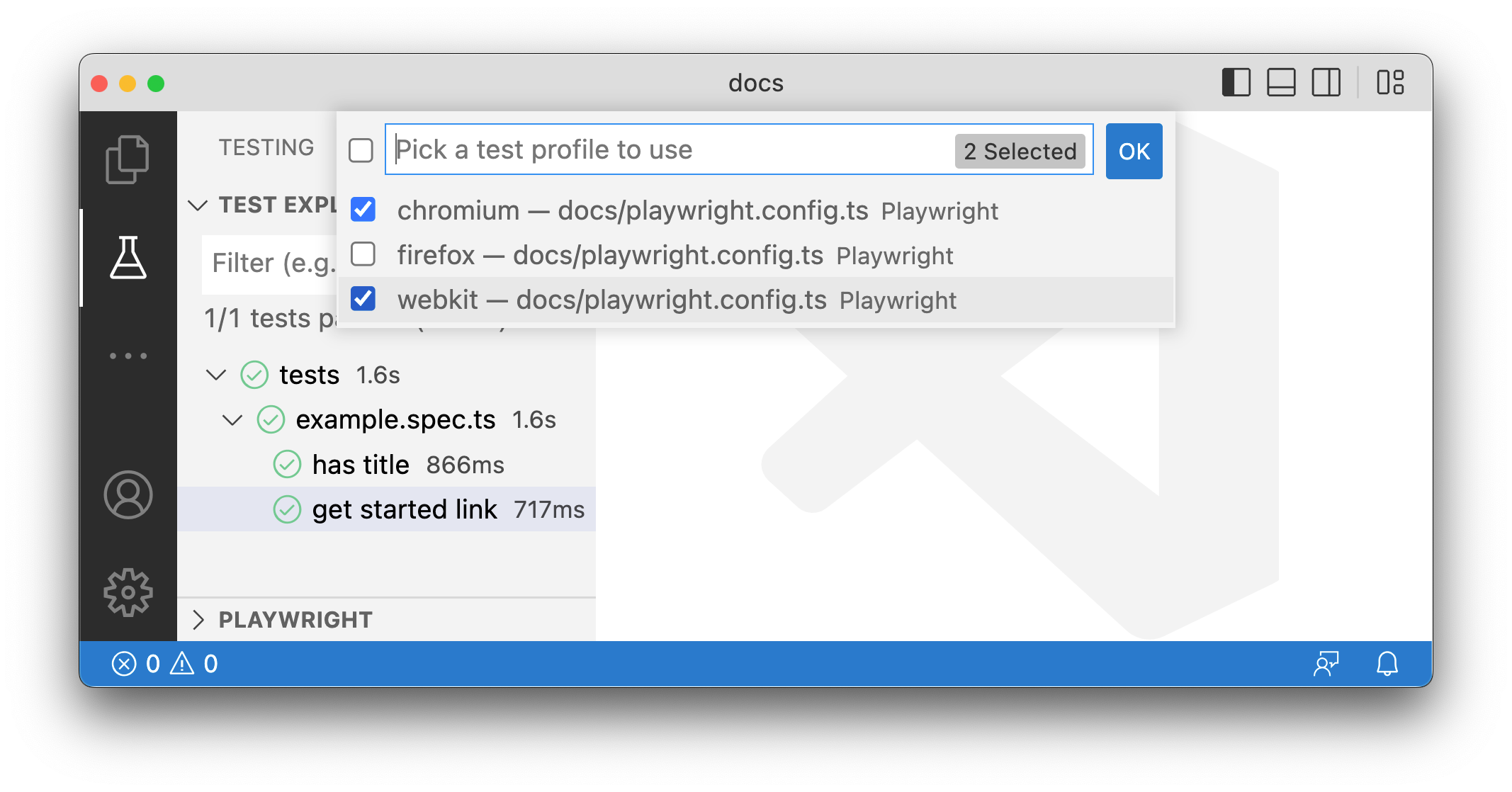Select the get started link test
Viewport: 1512px width, 792px height.
click(x=386, y=509)
